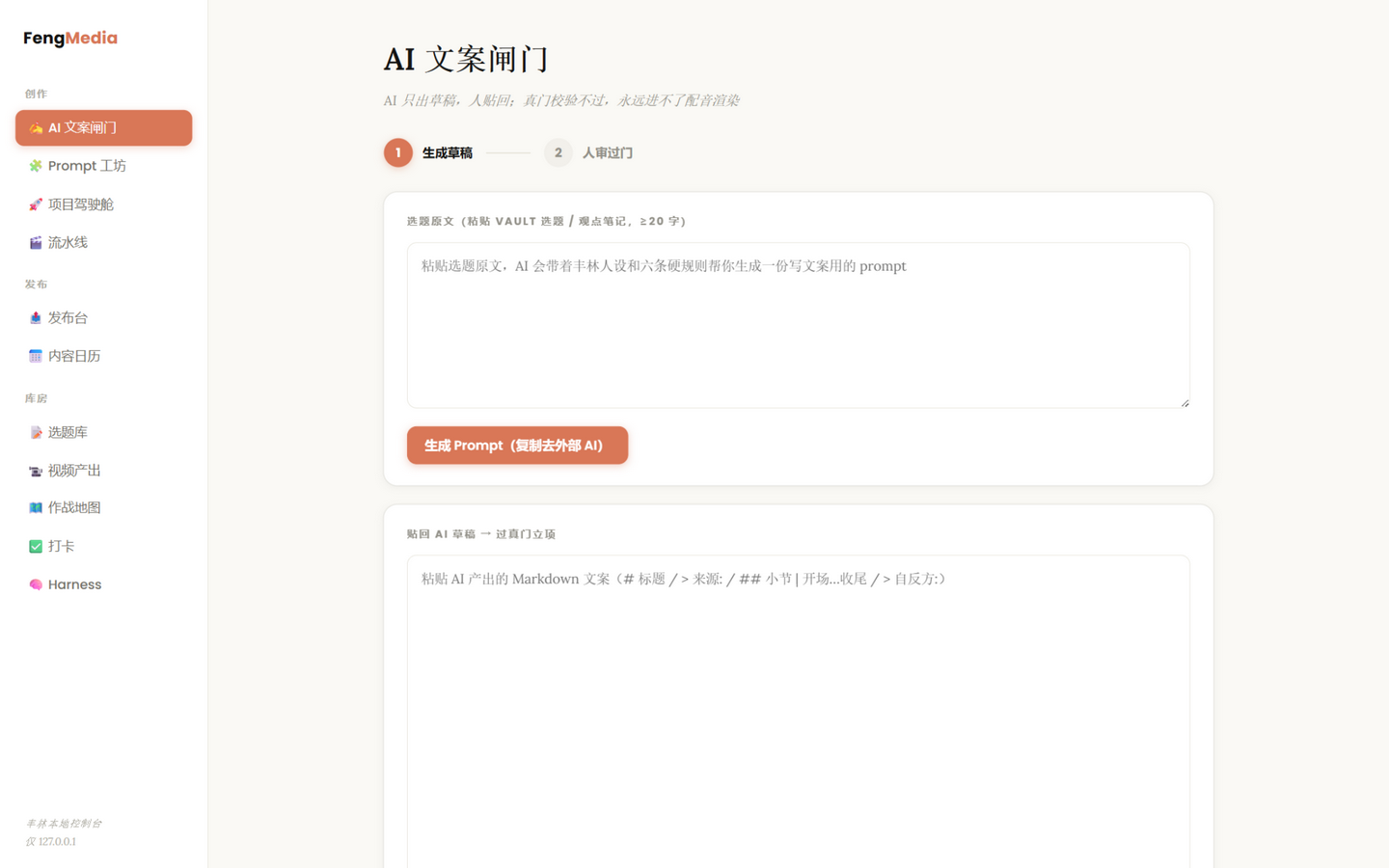
Task: Click the 视频产出 camera icon
Action: [x=36, y=471]
